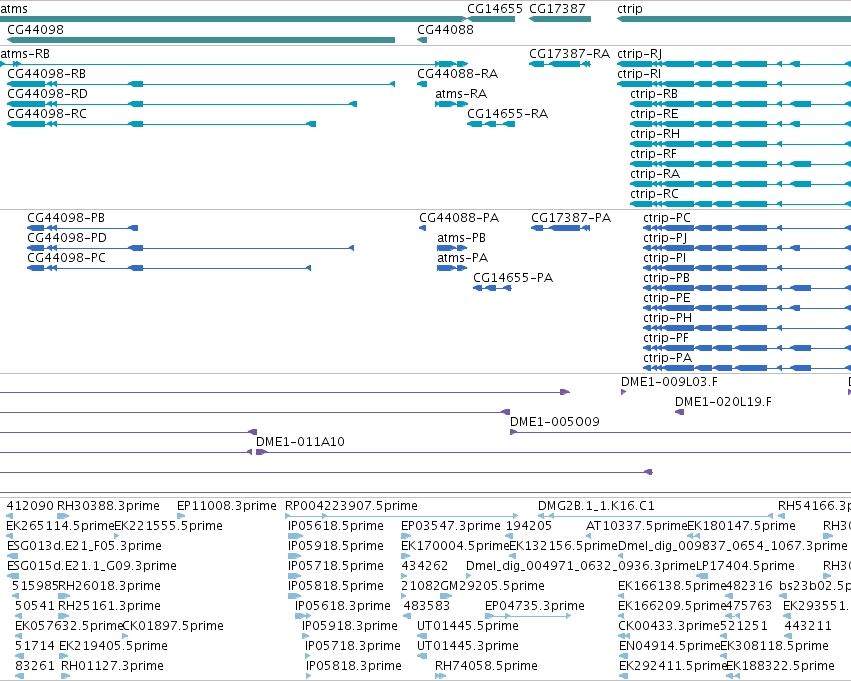Select the atms gene label
Viewport: 851px width, 681px height.
pyautogui.click(x=14, y=9)
